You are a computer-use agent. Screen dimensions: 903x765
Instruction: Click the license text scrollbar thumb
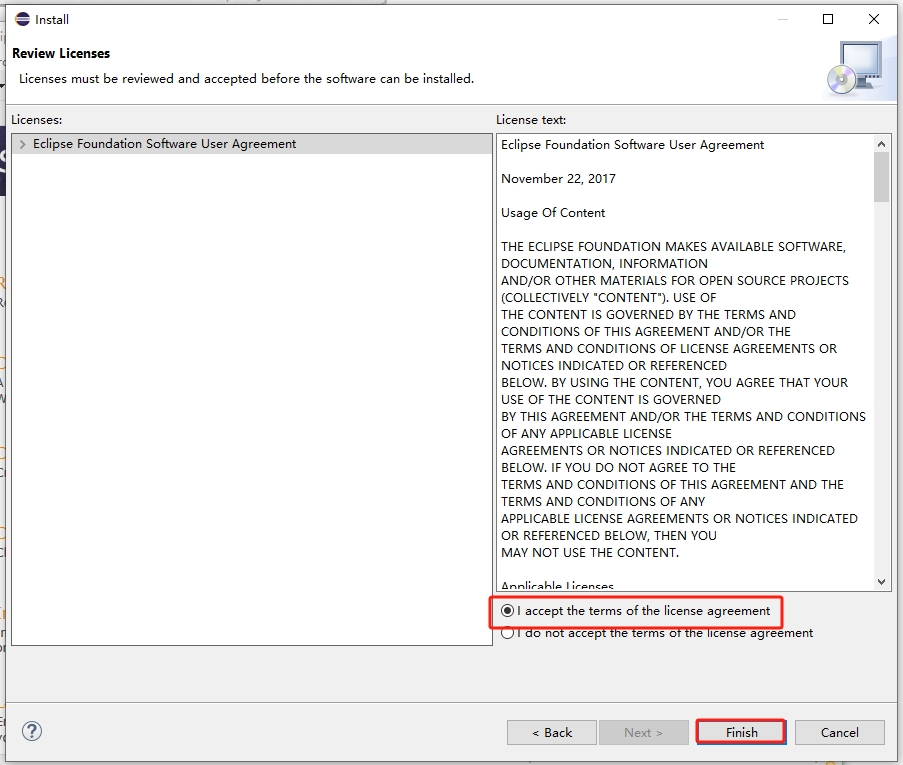tap(881, 177)
